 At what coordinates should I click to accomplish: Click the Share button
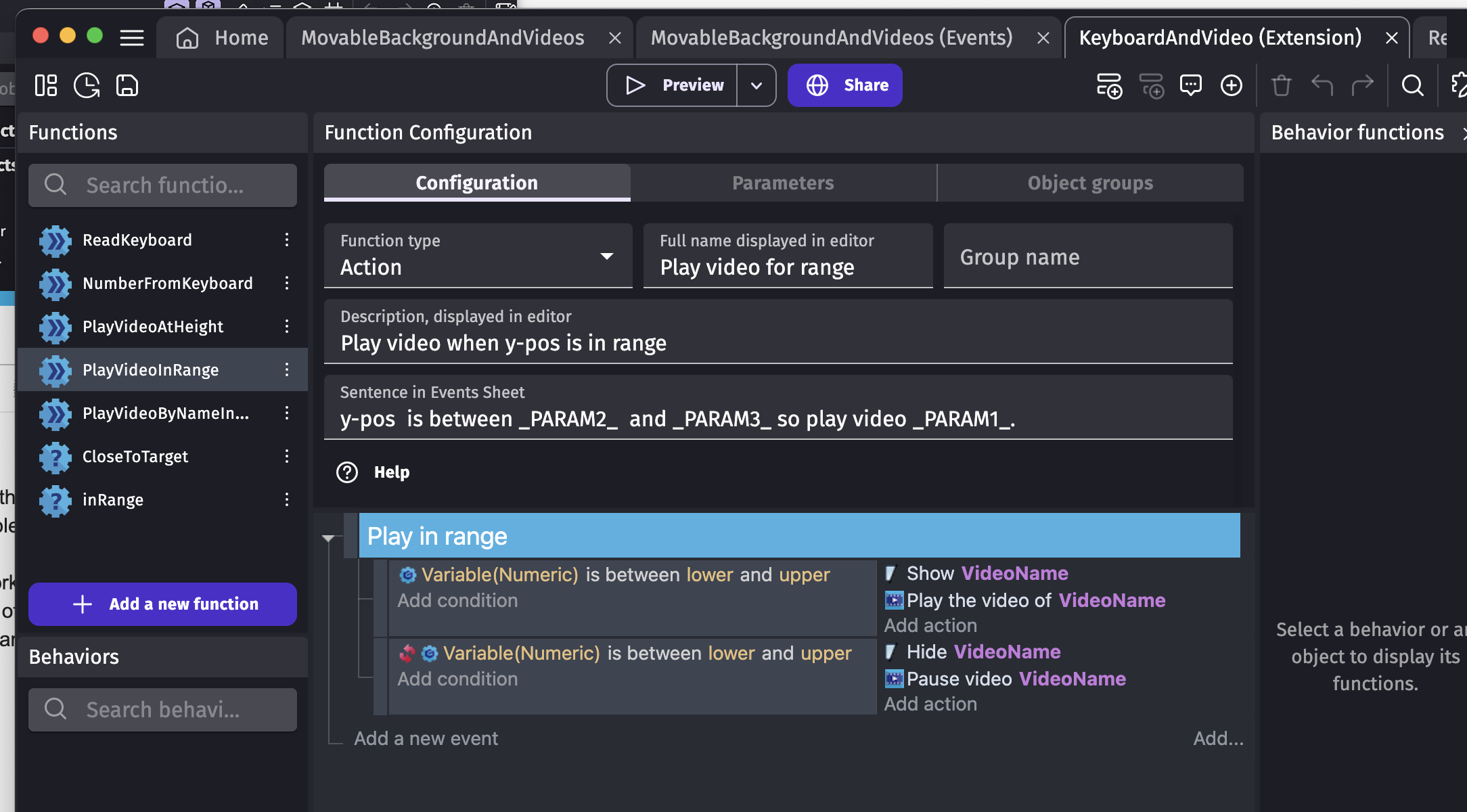844,85
